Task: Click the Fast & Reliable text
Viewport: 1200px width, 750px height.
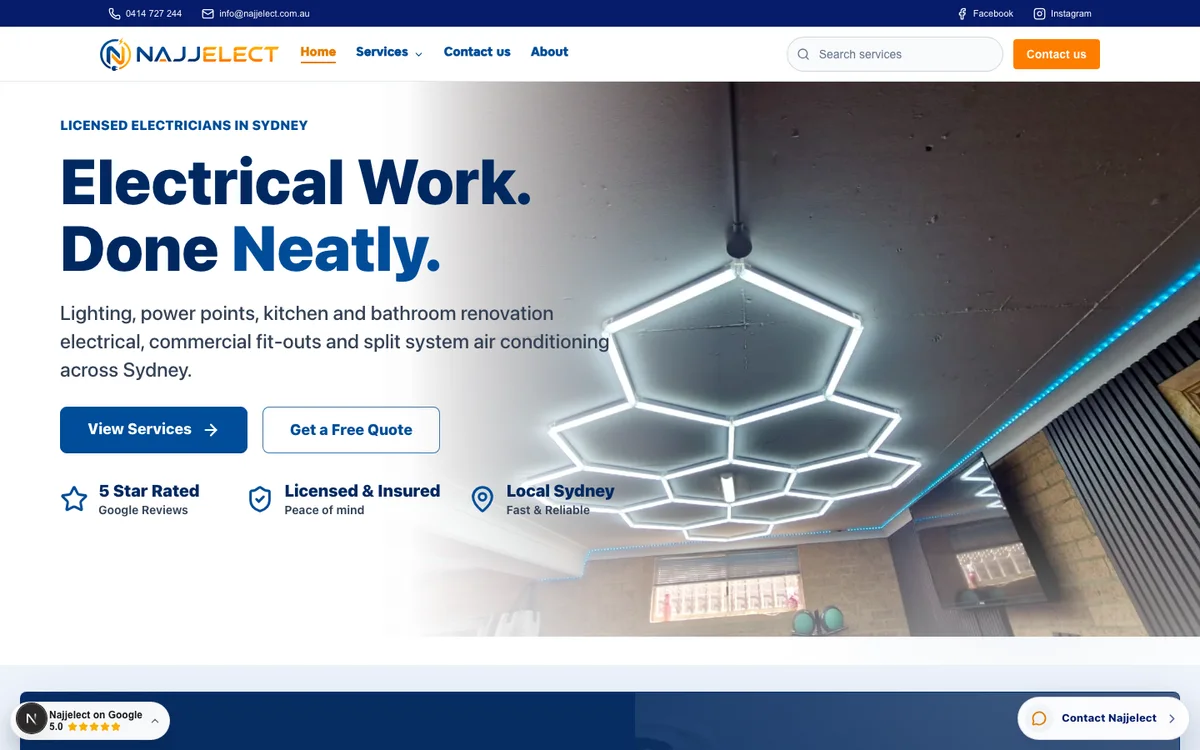Action: [x=548, y=510]
